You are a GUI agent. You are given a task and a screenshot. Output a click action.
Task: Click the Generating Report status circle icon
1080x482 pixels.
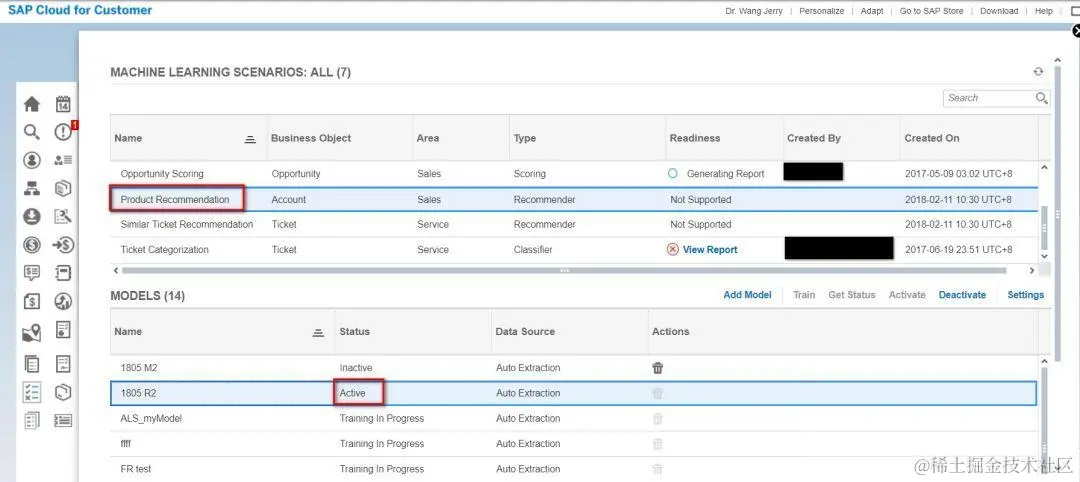tap(673, 174)
